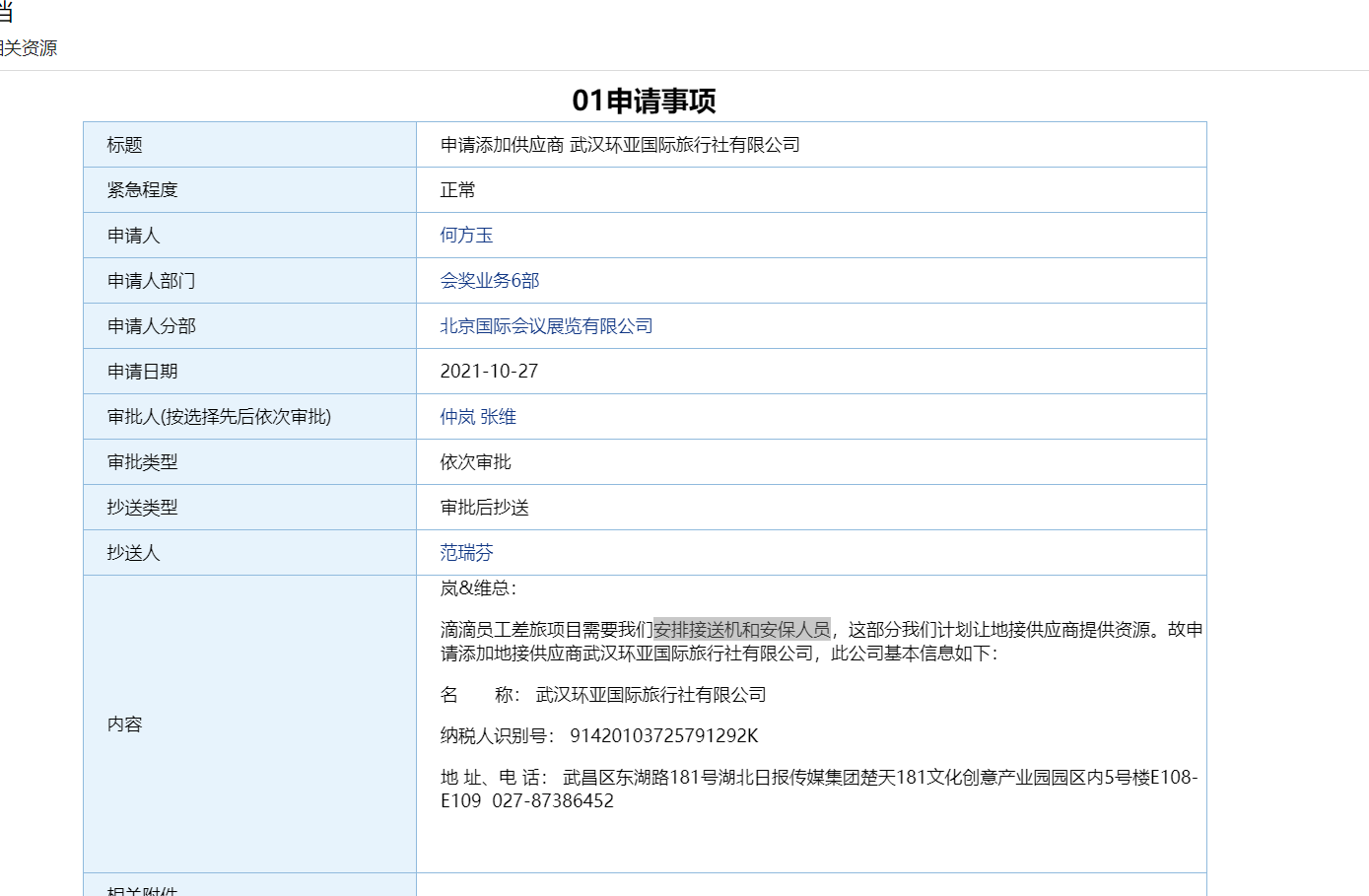The image size is (1369, 896).
Task: Click the 审批人(按选择先后依次审批) label
Action: (219, 417)
